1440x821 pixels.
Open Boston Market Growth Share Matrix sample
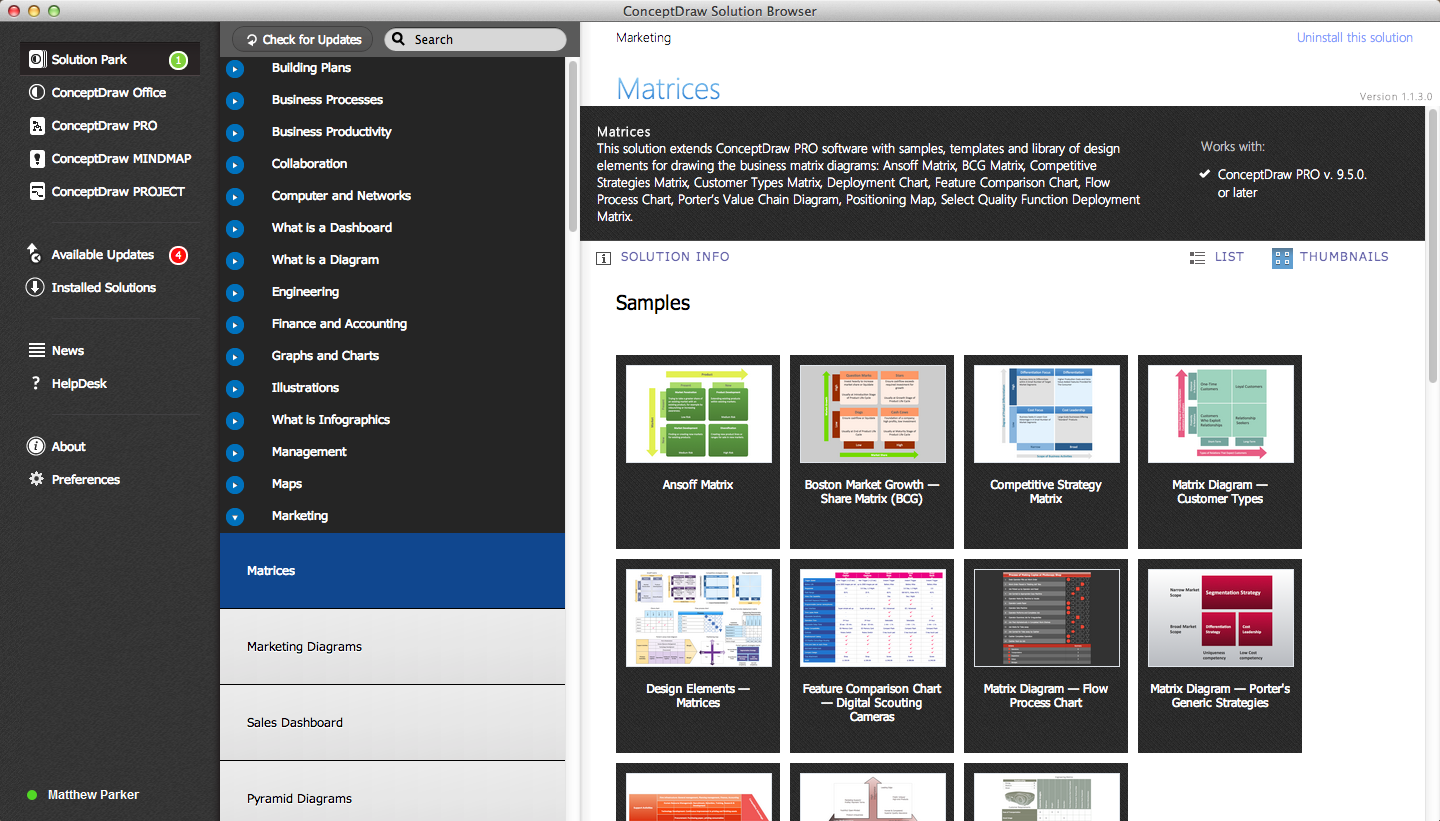pos(872,452)
